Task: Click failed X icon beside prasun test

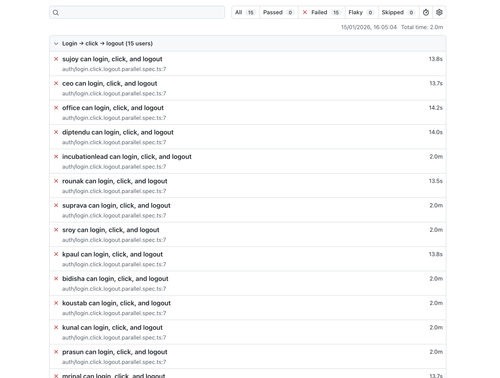Action: coord(56,352)
